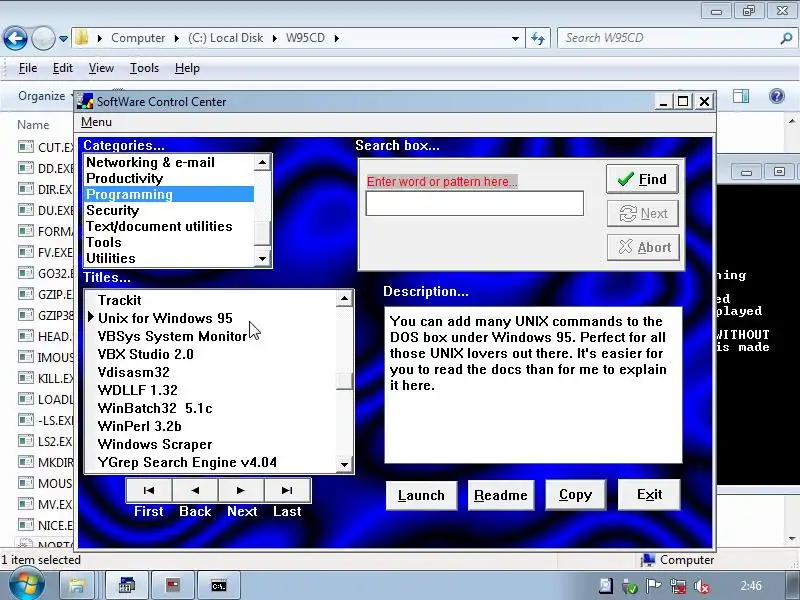Click the Explorer Forward navigation arrow
The height and width of the screenshot is (600, 800).
tap(43, 38)
